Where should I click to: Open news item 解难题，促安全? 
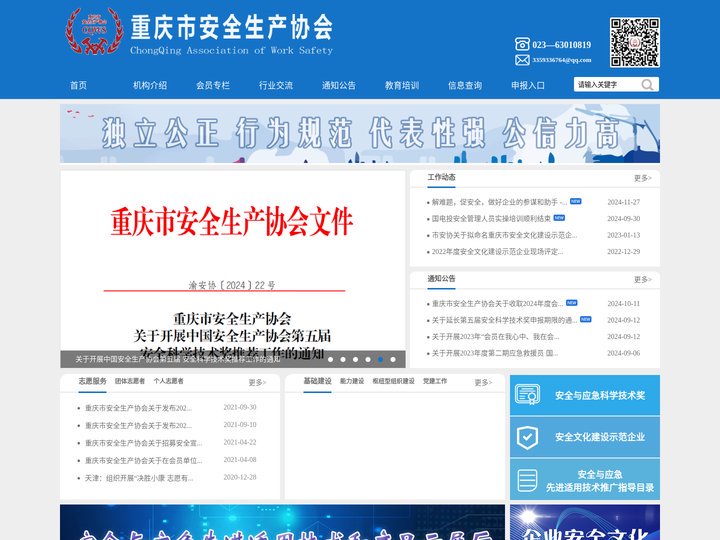(x=499, y=202)
